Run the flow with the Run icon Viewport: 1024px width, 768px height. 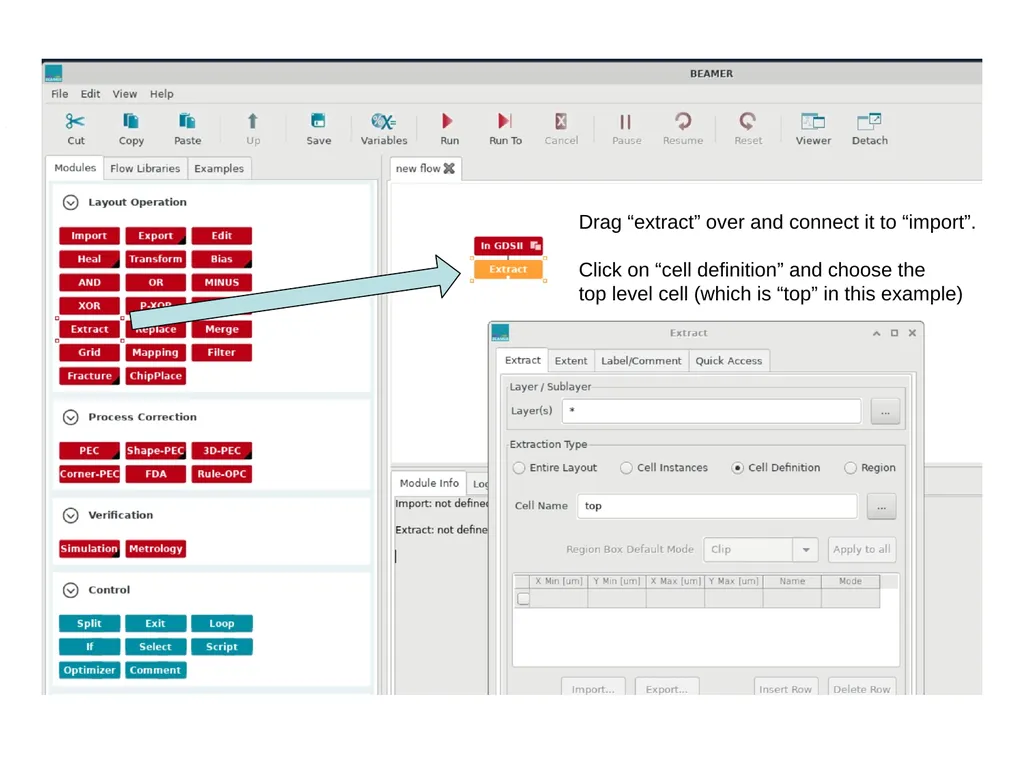click(x=447, y=121)
